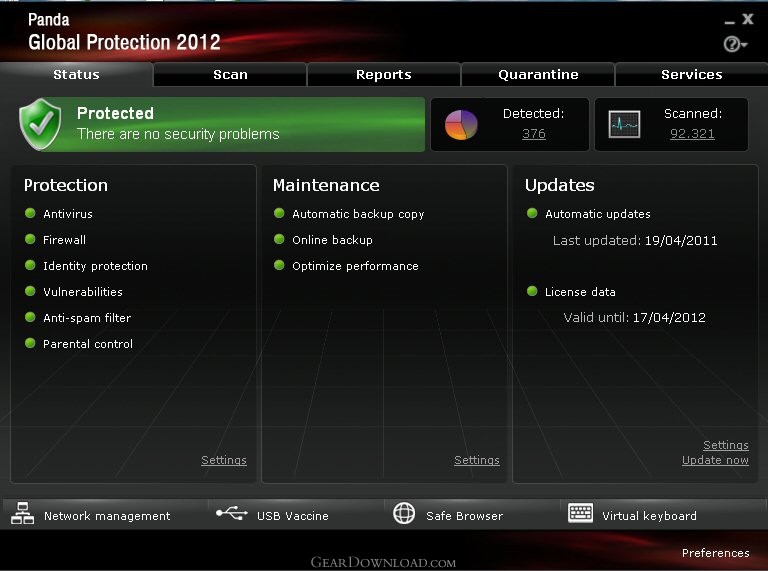Screen dimensions: 768x571
Task: Click the Valid until date 17/04/2012
Action: (669, 317)
